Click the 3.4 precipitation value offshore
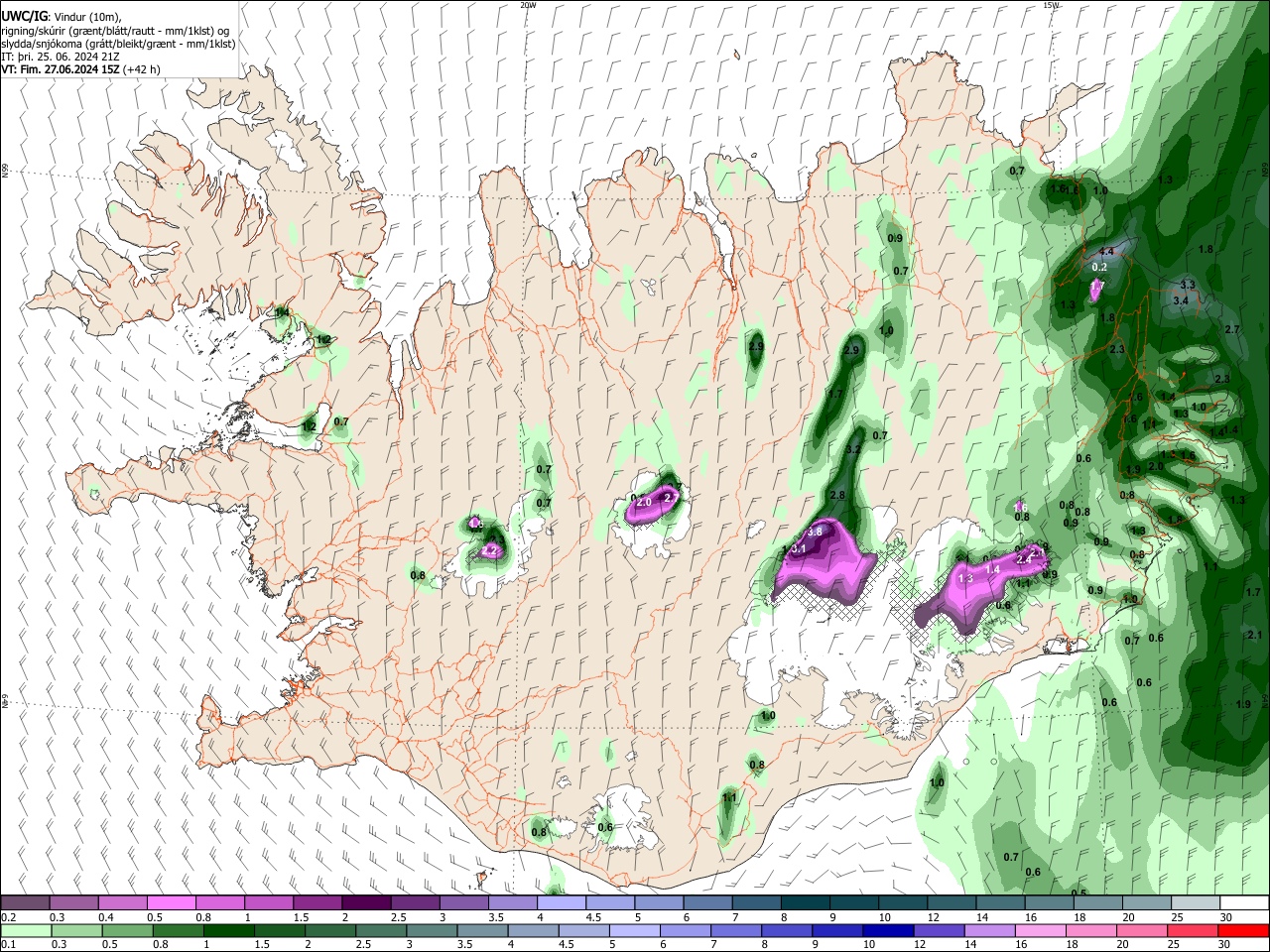Image resolution: width=1270 pixels, height=952 pixels. click(x=1181, y=300)
